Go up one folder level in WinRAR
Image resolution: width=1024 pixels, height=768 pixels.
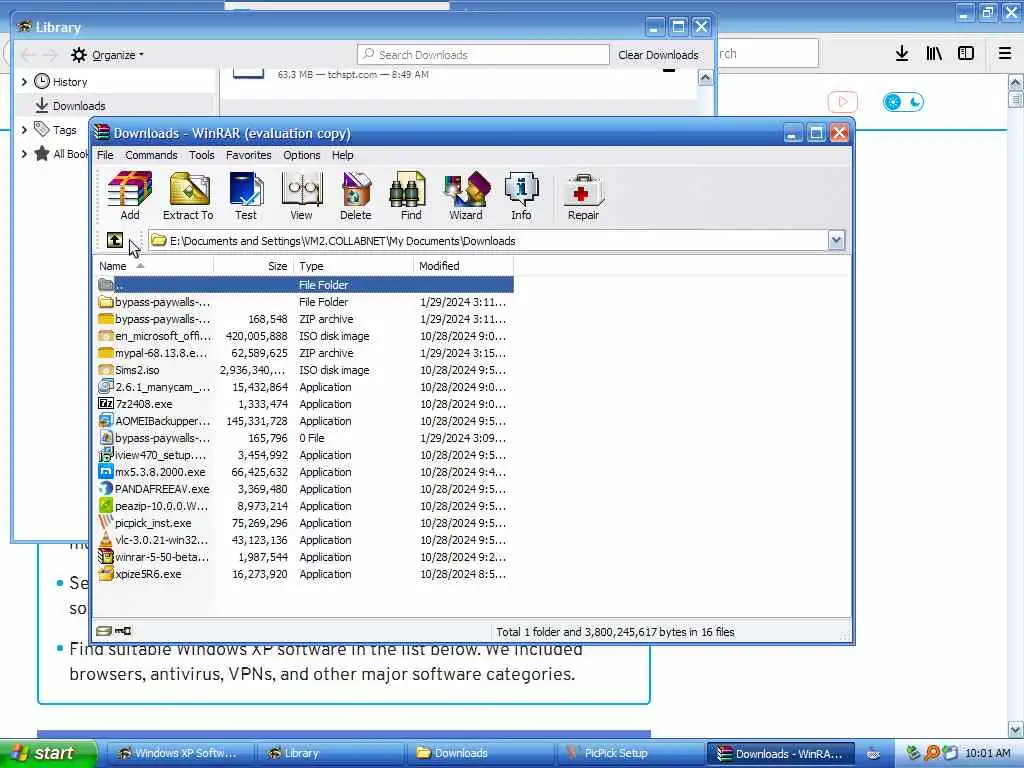click(115, 240)
